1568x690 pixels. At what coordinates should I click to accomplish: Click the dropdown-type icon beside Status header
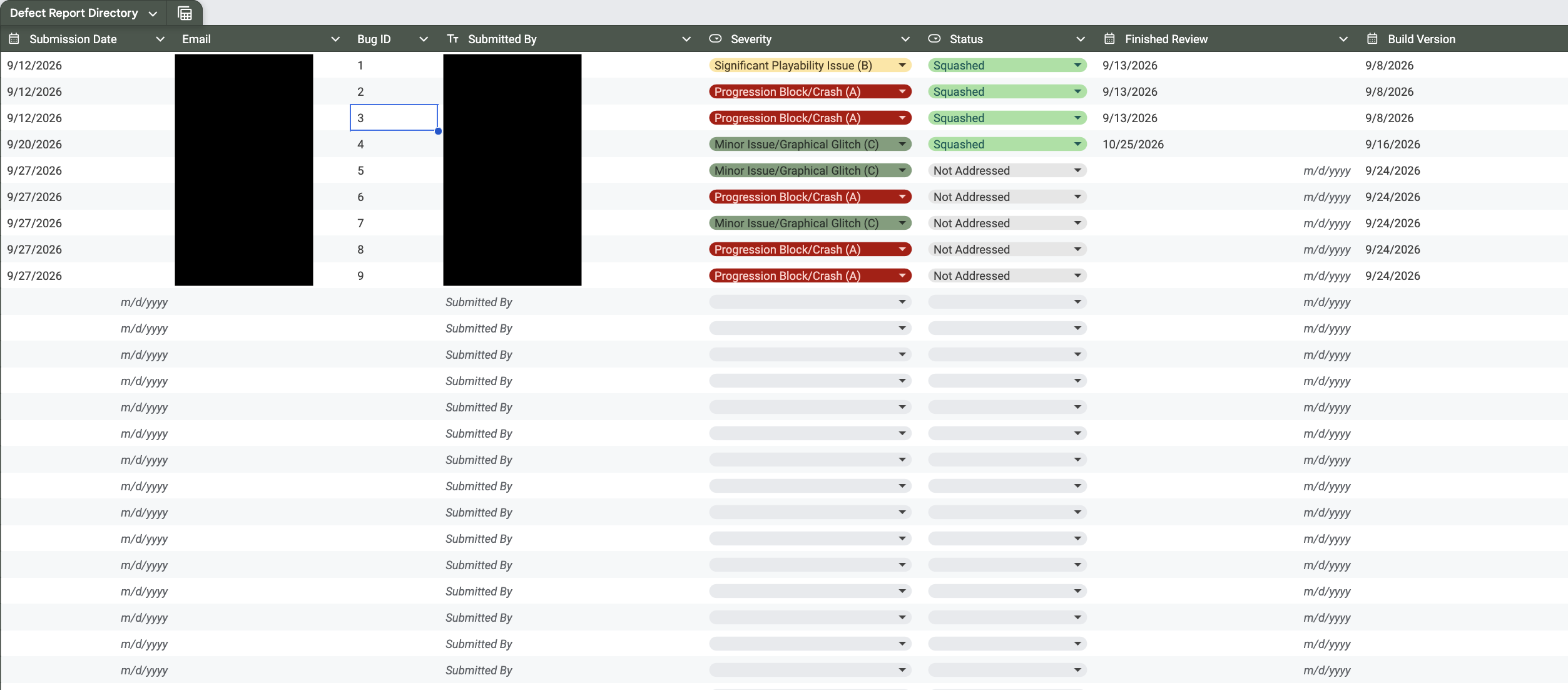pyautogui.click(x=934, y=39)
